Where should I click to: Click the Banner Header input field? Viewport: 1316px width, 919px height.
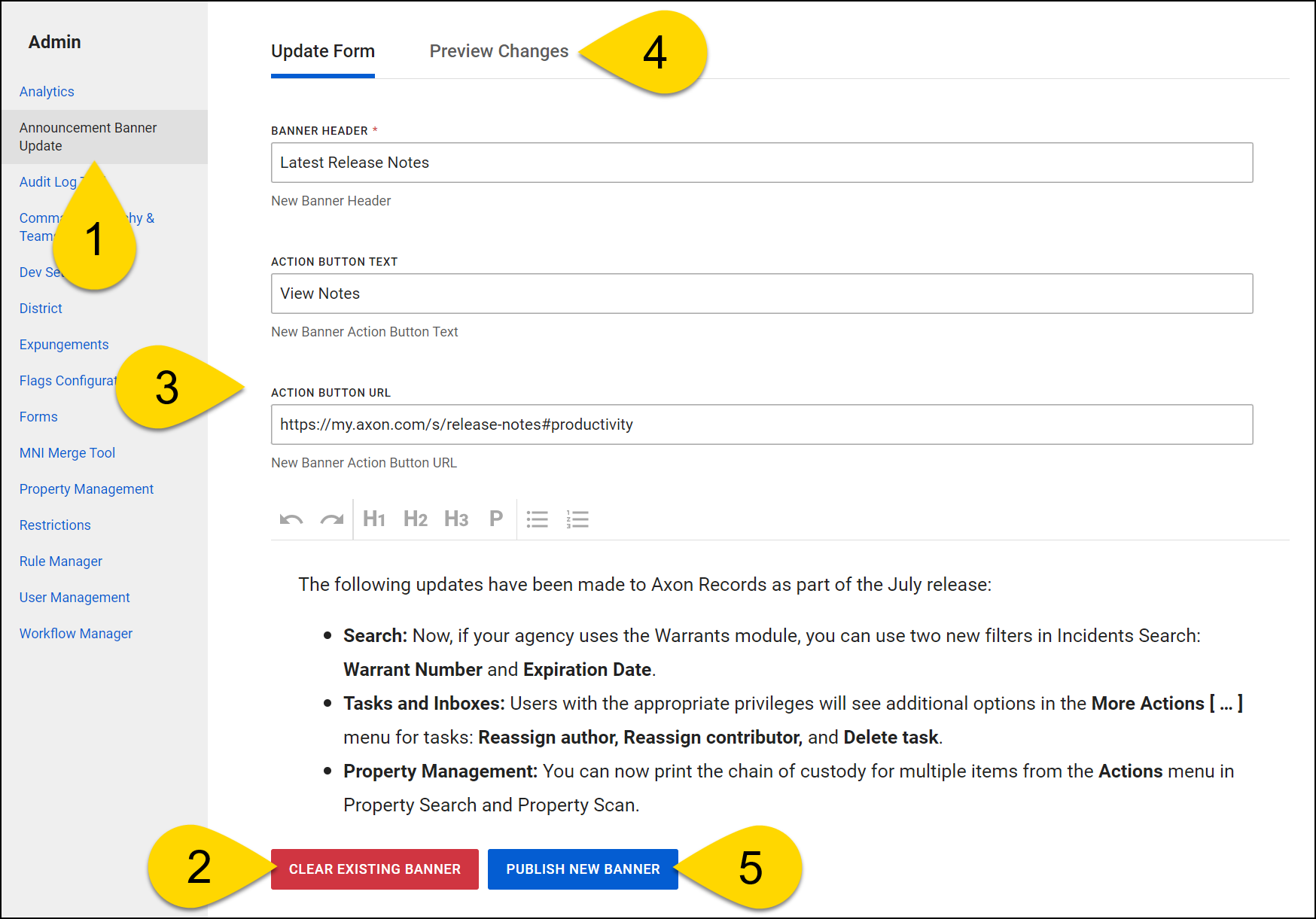point(761,163)
